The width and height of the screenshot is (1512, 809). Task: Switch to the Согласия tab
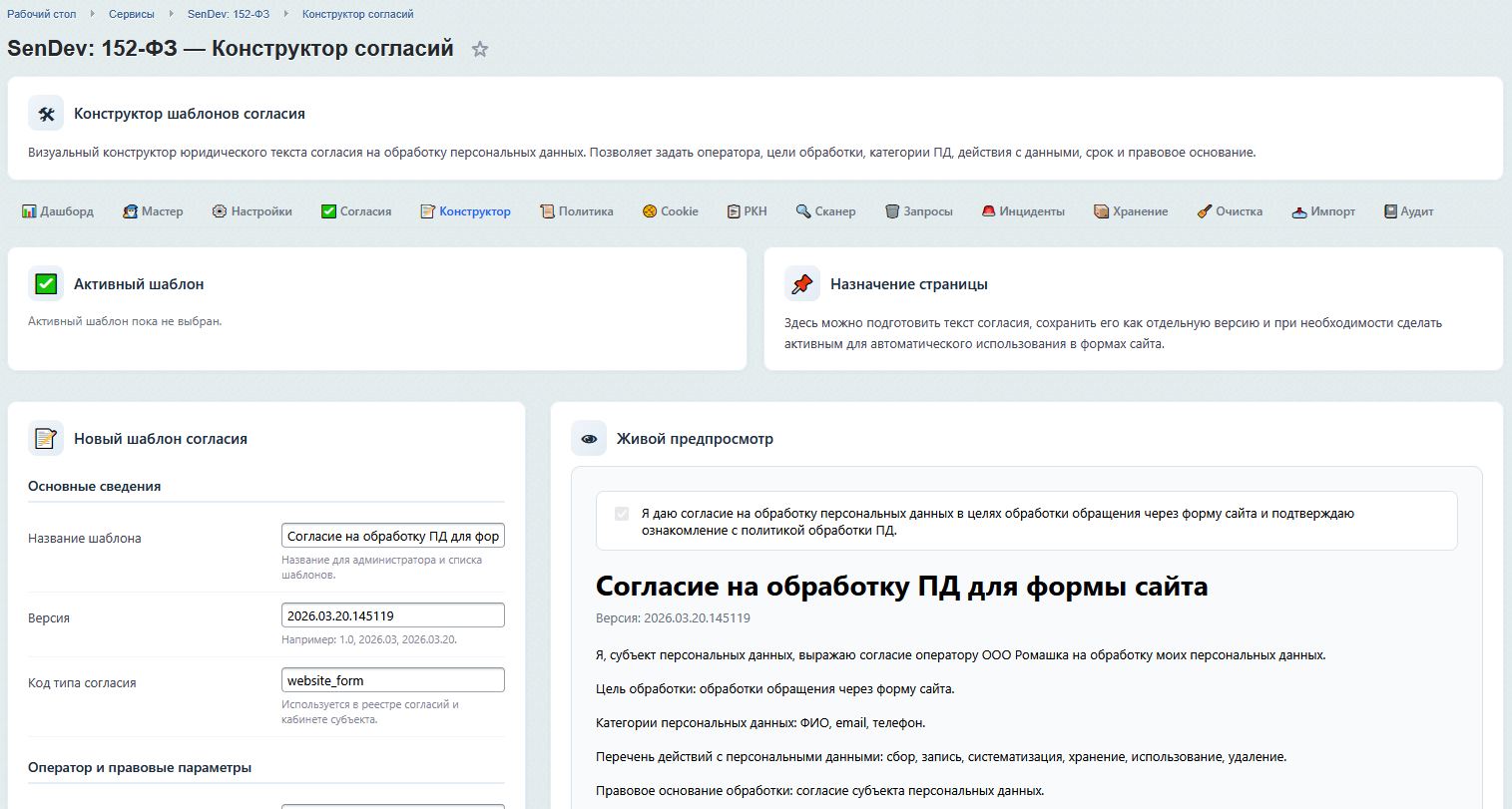coord(355,210)
